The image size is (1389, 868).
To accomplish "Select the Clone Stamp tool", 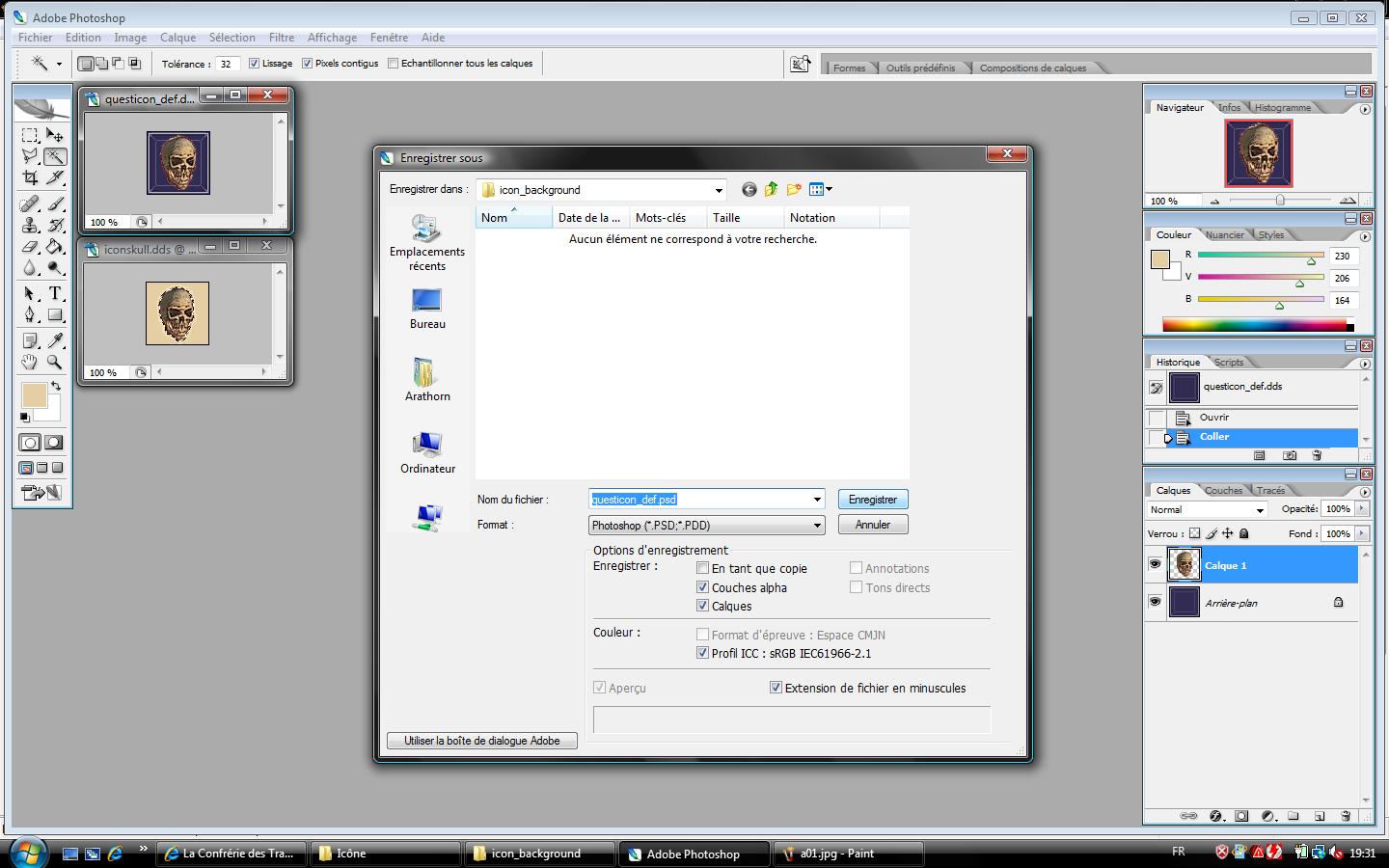I will (x=30, y=225).
